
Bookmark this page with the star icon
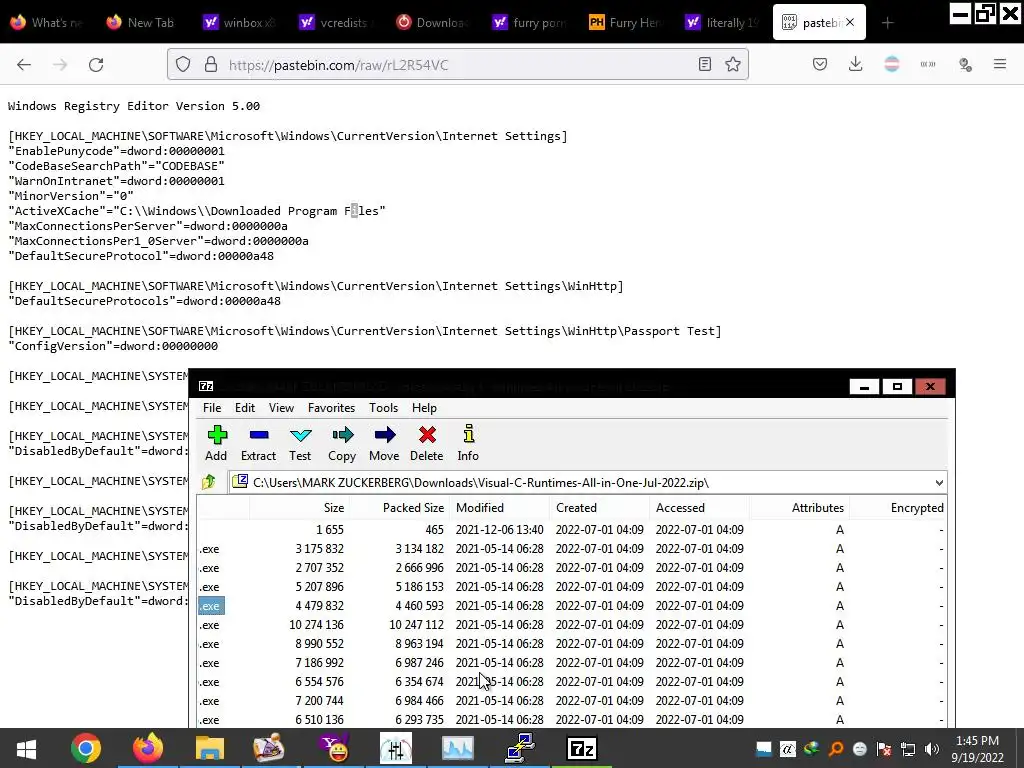733,64
